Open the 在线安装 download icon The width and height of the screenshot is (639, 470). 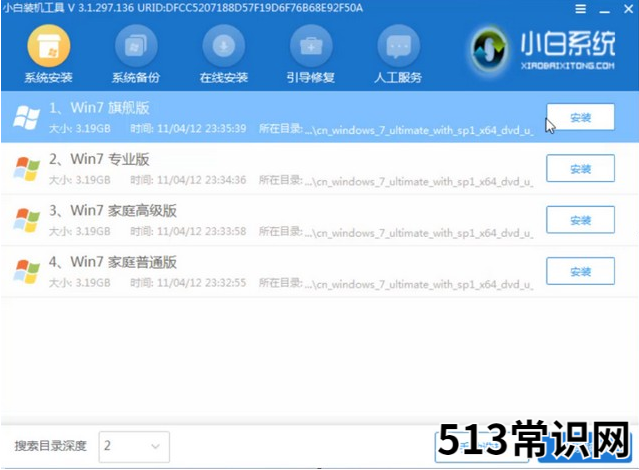(224, 46)
